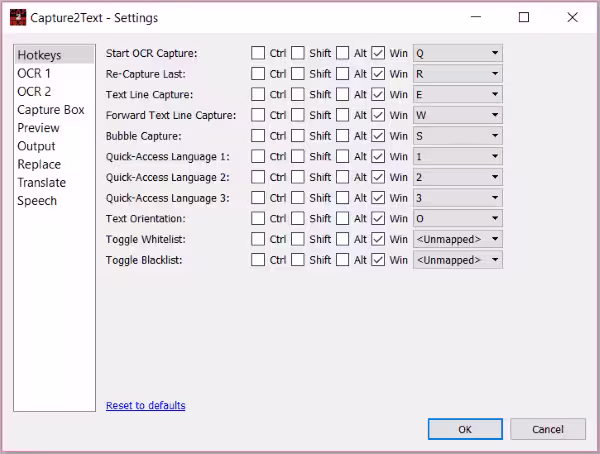Enable Ctrl for Toggle Whitelist
The width and height of the screenshot is (600, 454).
click(258, 239)
